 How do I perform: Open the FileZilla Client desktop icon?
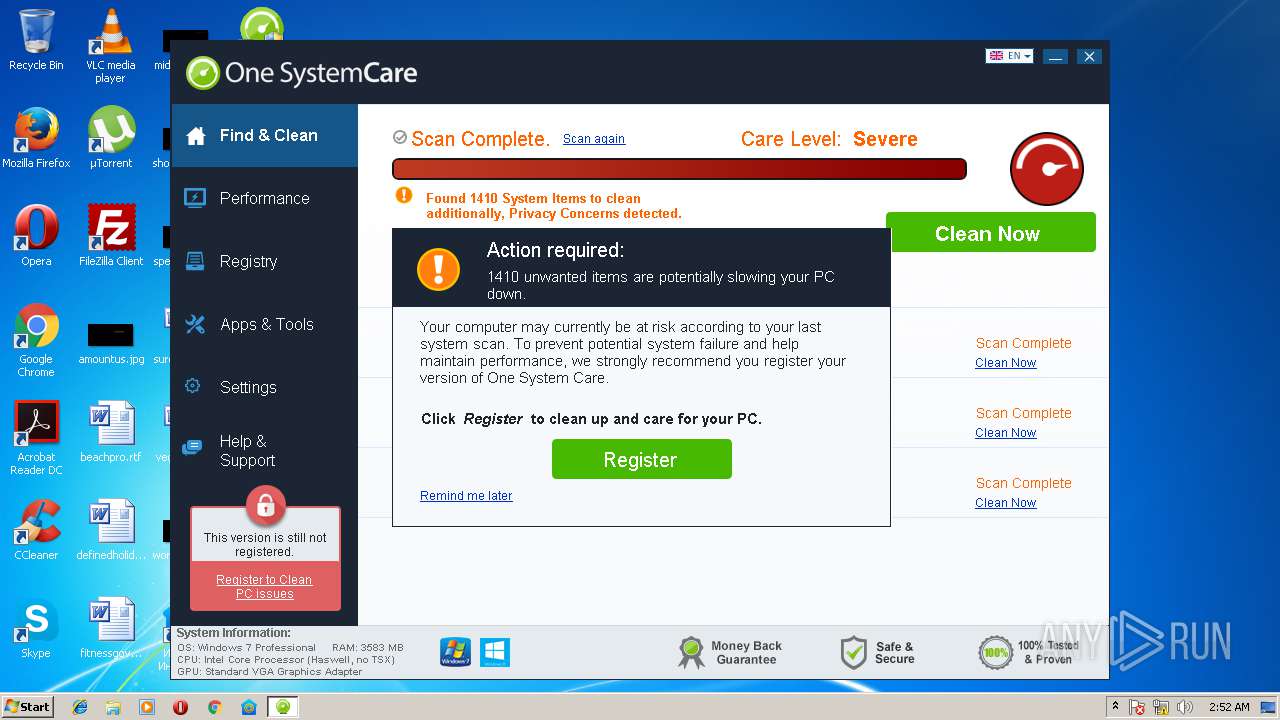point(111,236)
